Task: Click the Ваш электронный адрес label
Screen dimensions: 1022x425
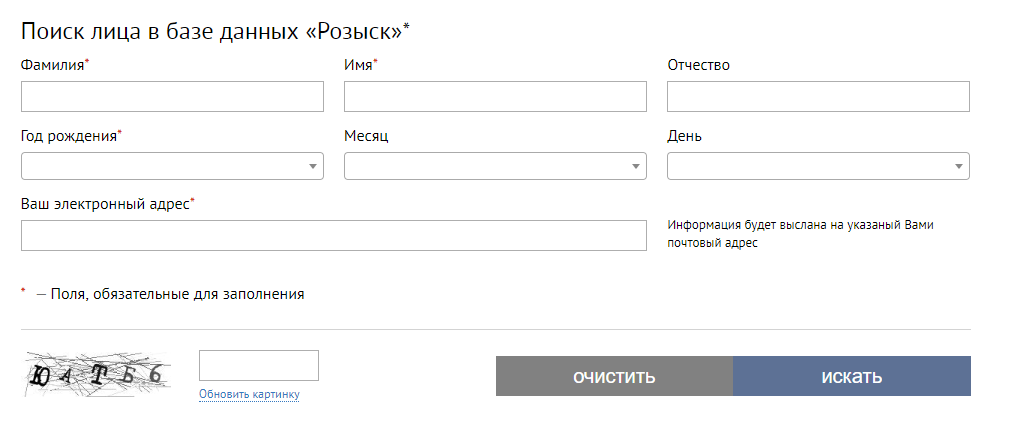Action: click(105, 204)
